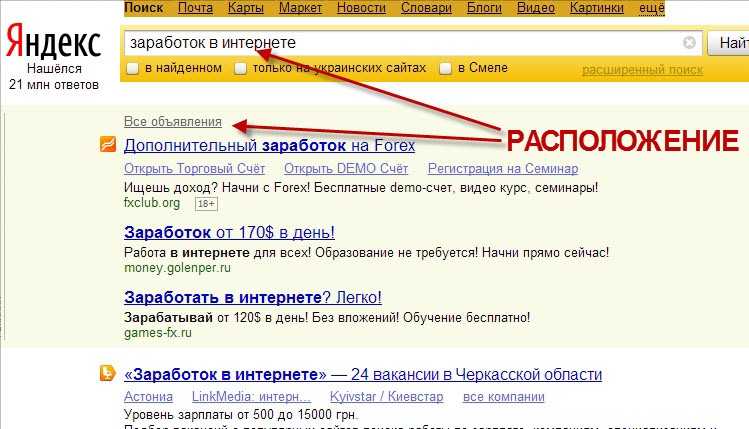Click 'Открыть DEMO Счёт' sitelink

coord(346,169)
